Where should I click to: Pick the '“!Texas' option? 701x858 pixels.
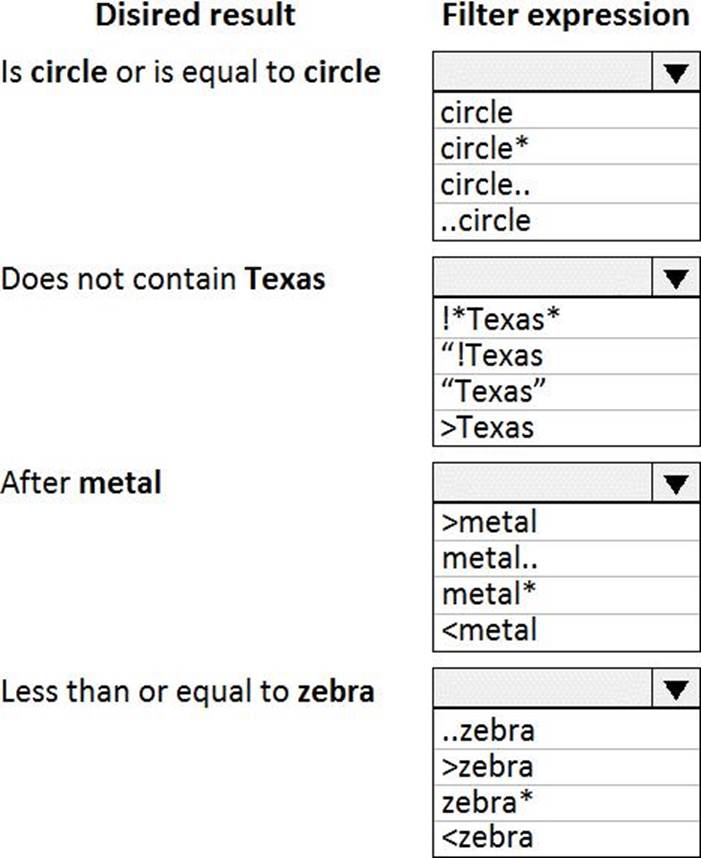click(x=566, y=356)
